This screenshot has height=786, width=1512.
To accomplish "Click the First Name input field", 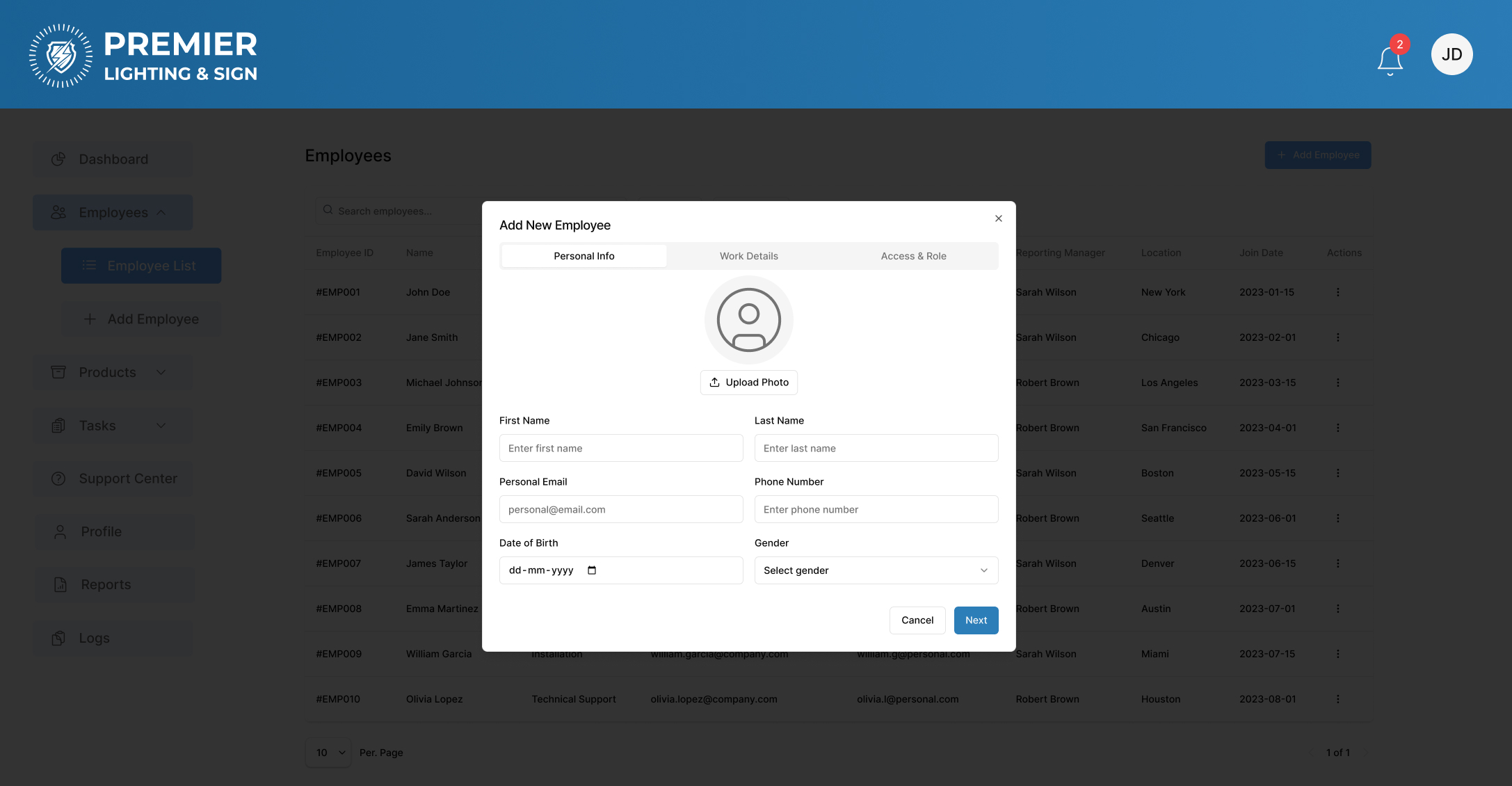I will (620, 449).
